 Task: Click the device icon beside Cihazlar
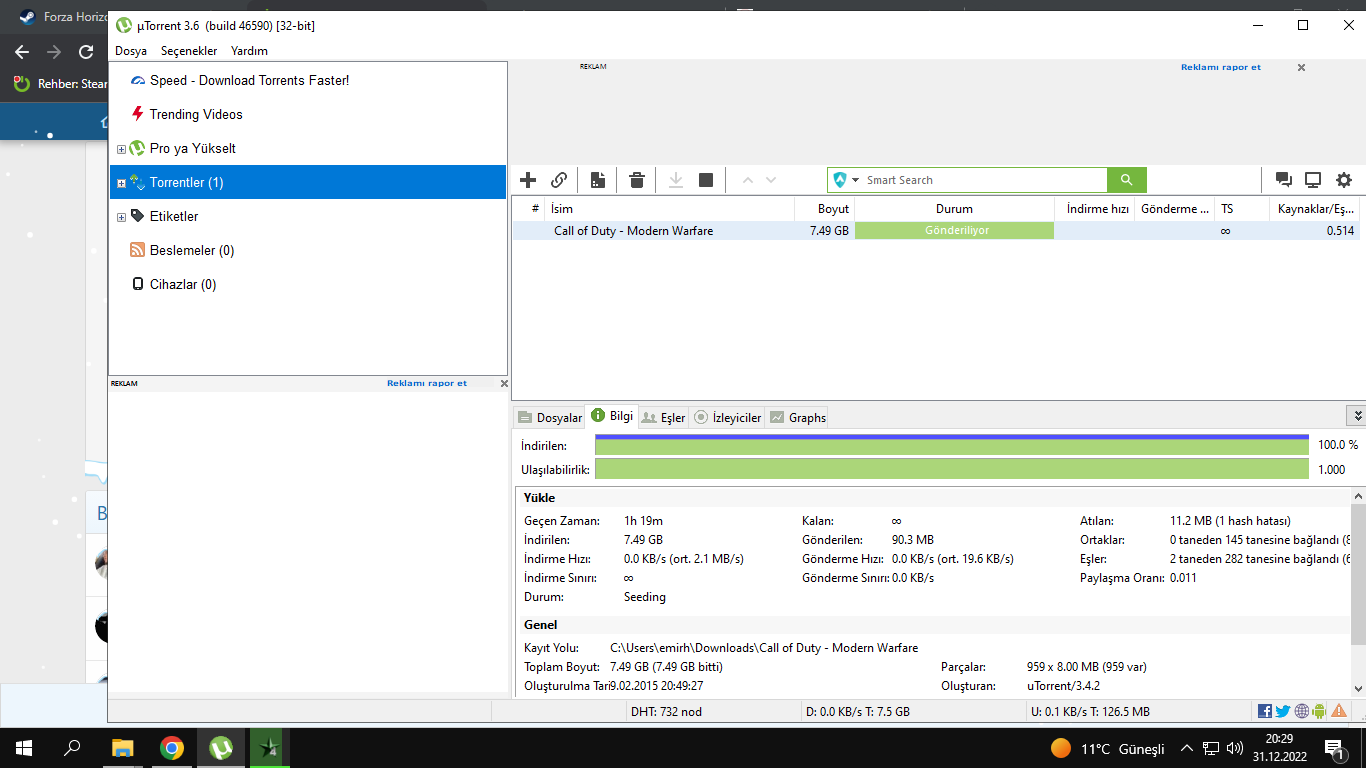click(x=138, y=284)
